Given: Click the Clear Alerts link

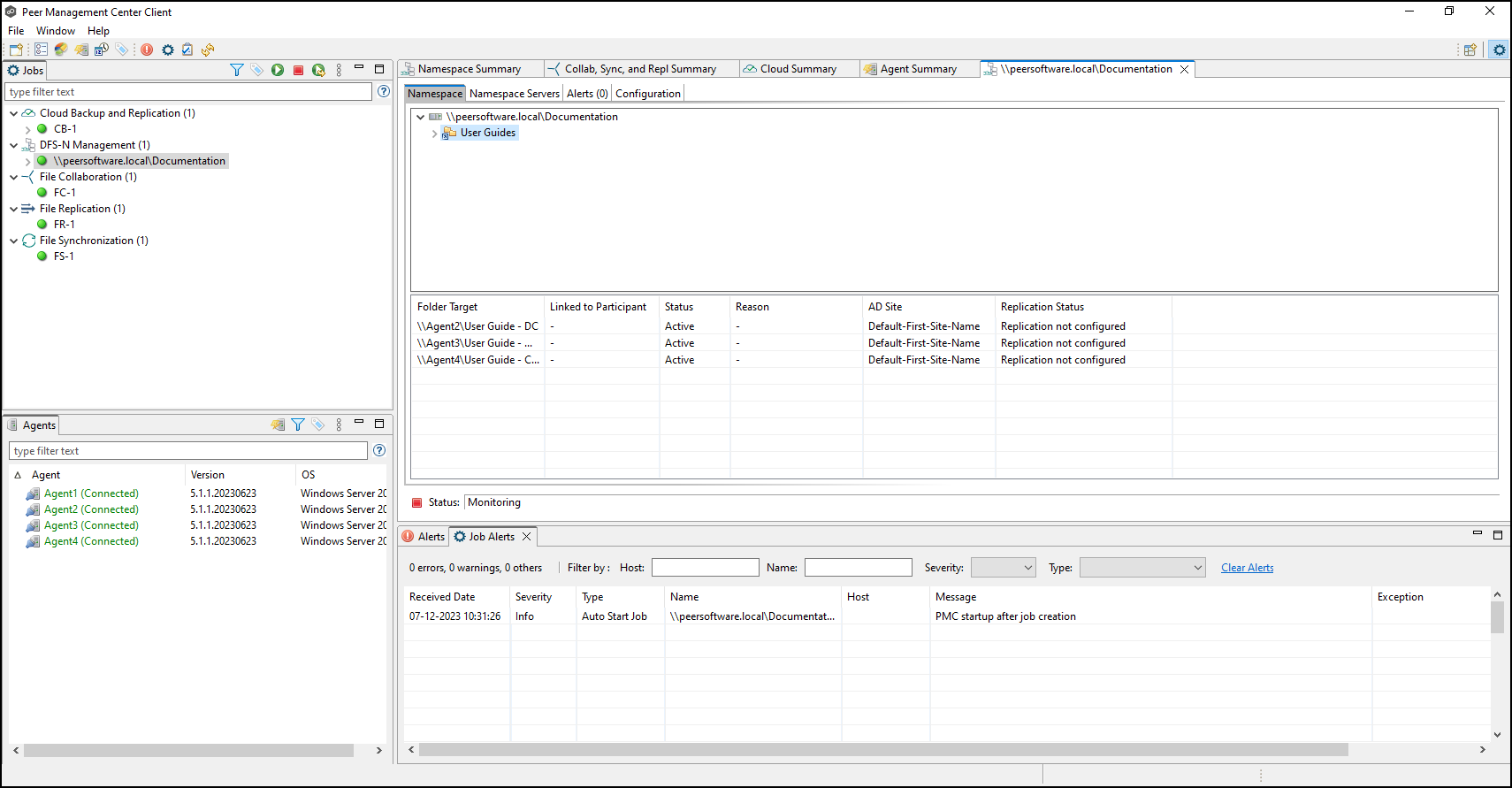Looking at the screenshot, I should click(x=1247, y=568).
